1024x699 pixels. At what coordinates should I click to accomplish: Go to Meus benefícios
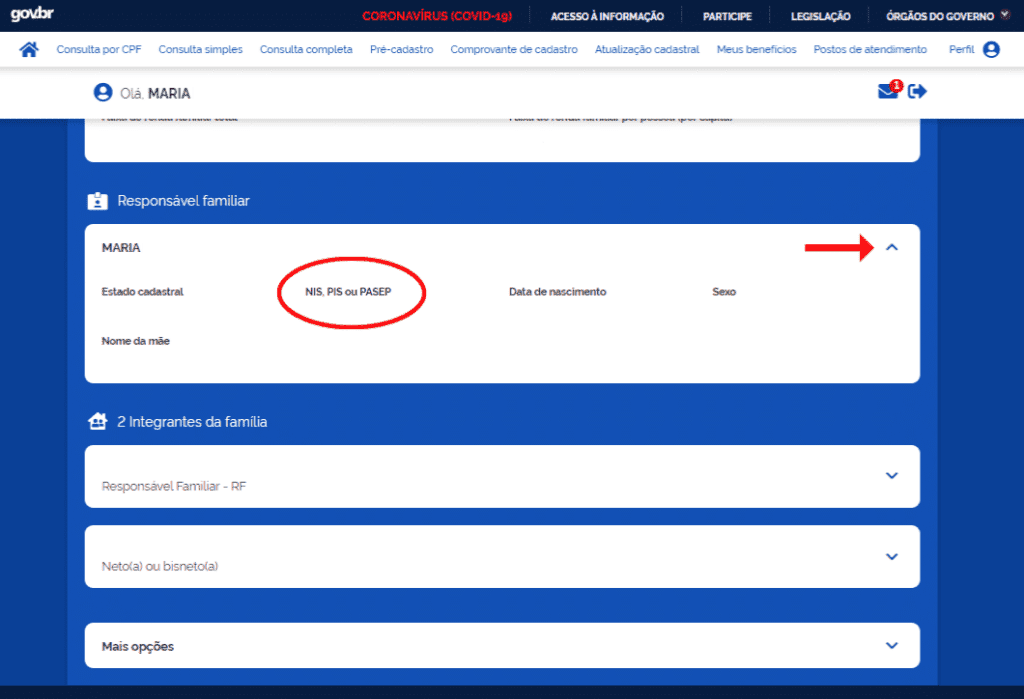[756, 49]
